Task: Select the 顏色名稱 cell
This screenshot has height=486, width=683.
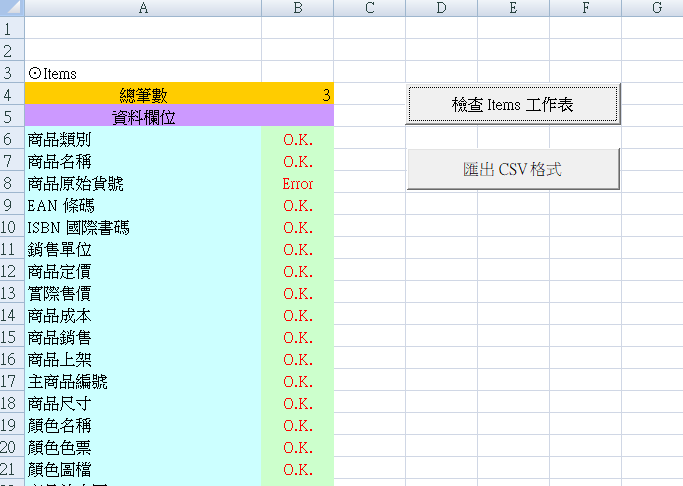Action: coord(143,424)
